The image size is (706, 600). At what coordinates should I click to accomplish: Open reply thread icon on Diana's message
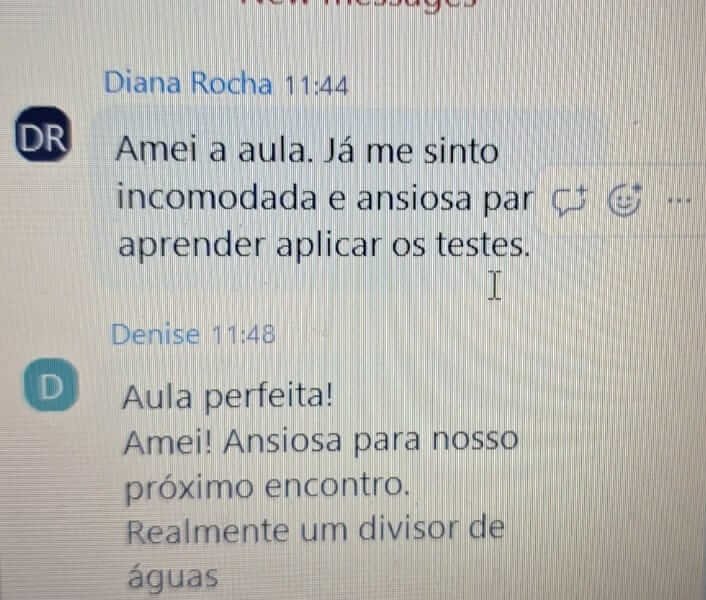pos(569,201)
